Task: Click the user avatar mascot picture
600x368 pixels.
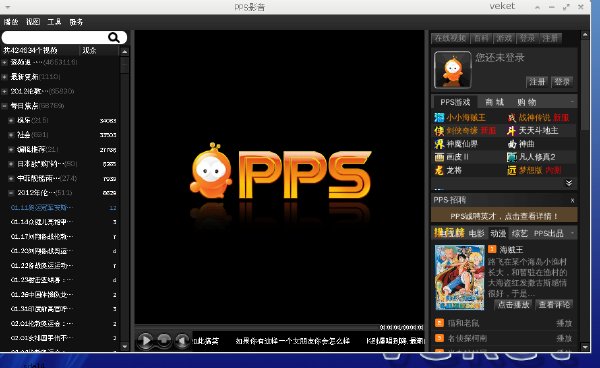Action: coord(453,70)
